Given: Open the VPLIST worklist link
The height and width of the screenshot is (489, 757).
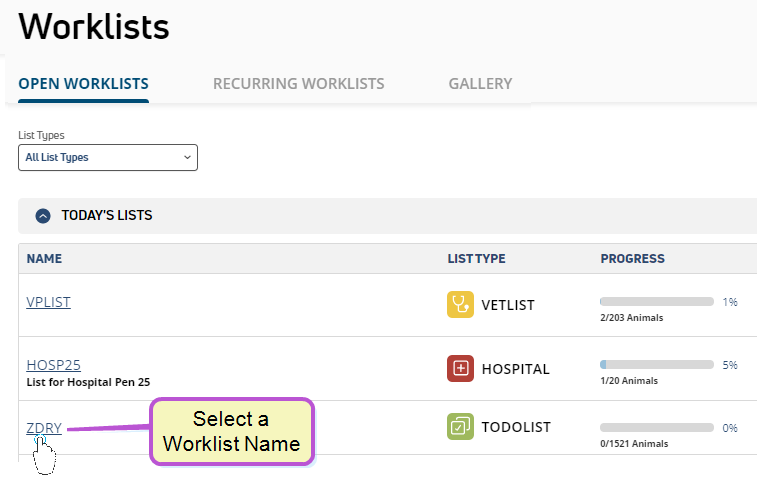Looking at the screenshot, I should (x=48, y=302).
